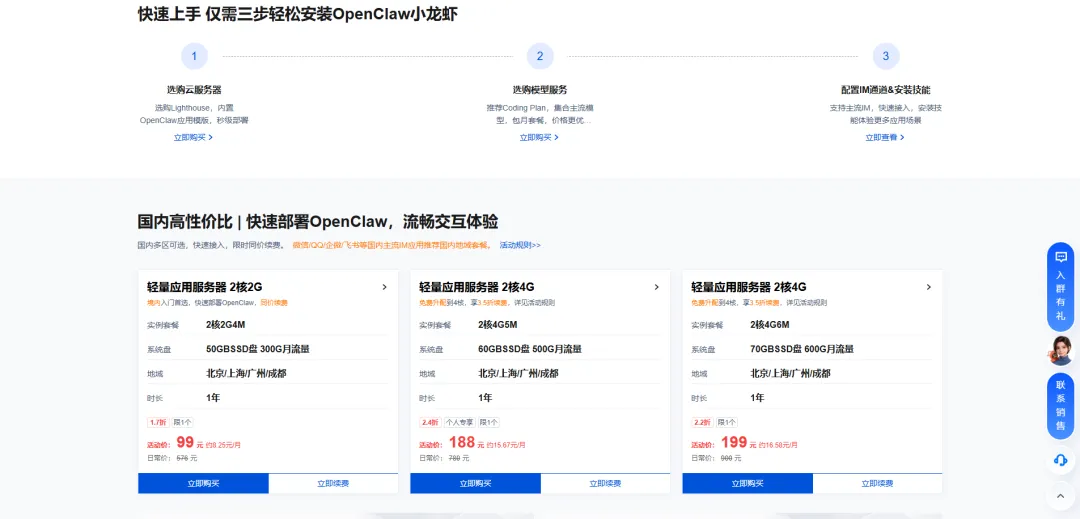The width and height of the screenshot is (1080, 519).
Task: Click 立即购买 link under 选购模型服务
Action: pyautogui.click(x=539, y=138)
